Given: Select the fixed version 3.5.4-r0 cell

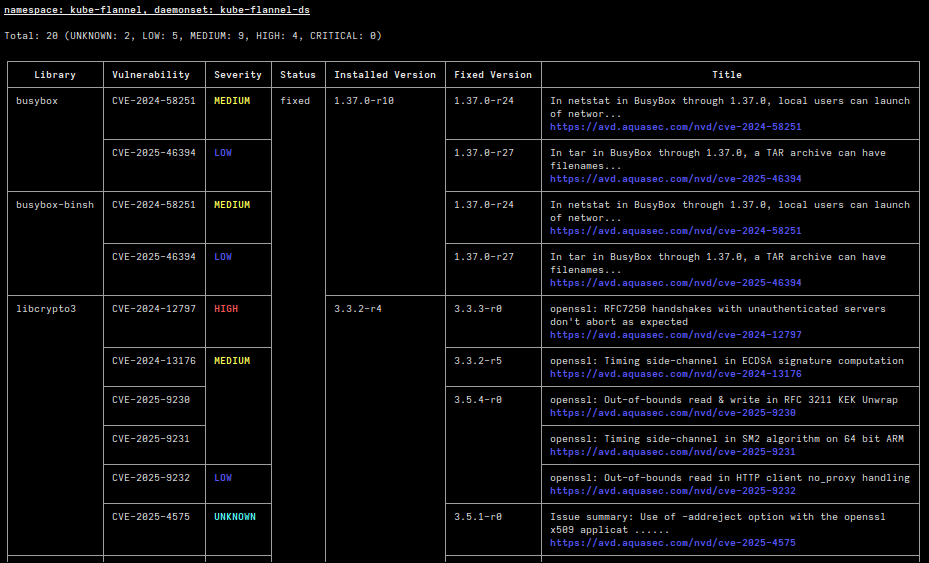Looking at the screenshot, I should coord(478,400).
